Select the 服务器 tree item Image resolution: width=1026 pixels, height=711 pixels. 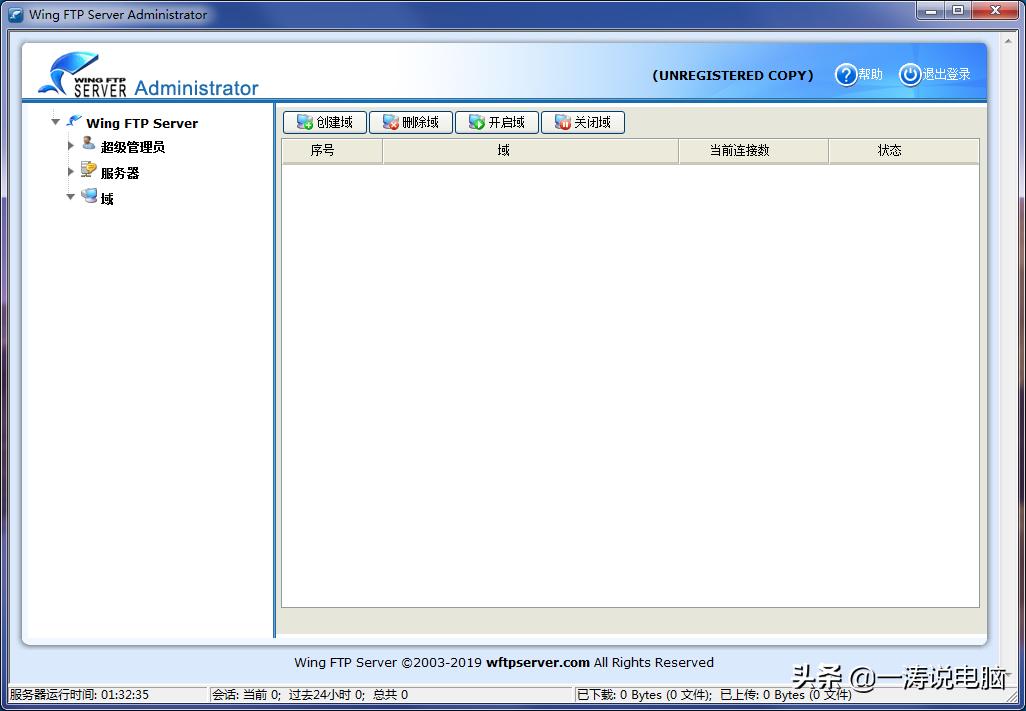pos(120,173)
